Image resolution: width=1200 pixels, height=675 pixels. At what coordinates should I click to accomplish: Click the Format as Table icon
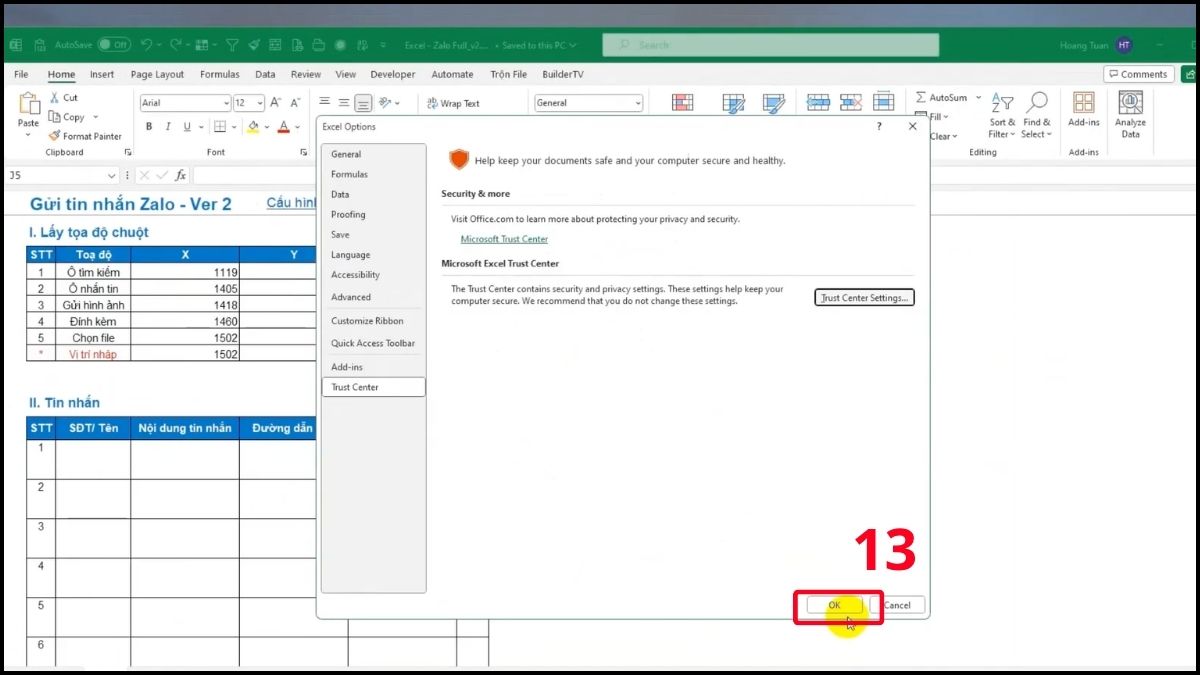pos(733,103)
